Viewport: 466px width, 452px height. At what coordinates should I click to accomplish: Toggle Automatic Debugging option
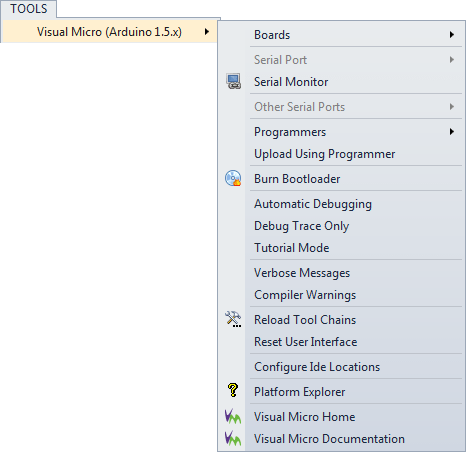(x=341, y=204)
